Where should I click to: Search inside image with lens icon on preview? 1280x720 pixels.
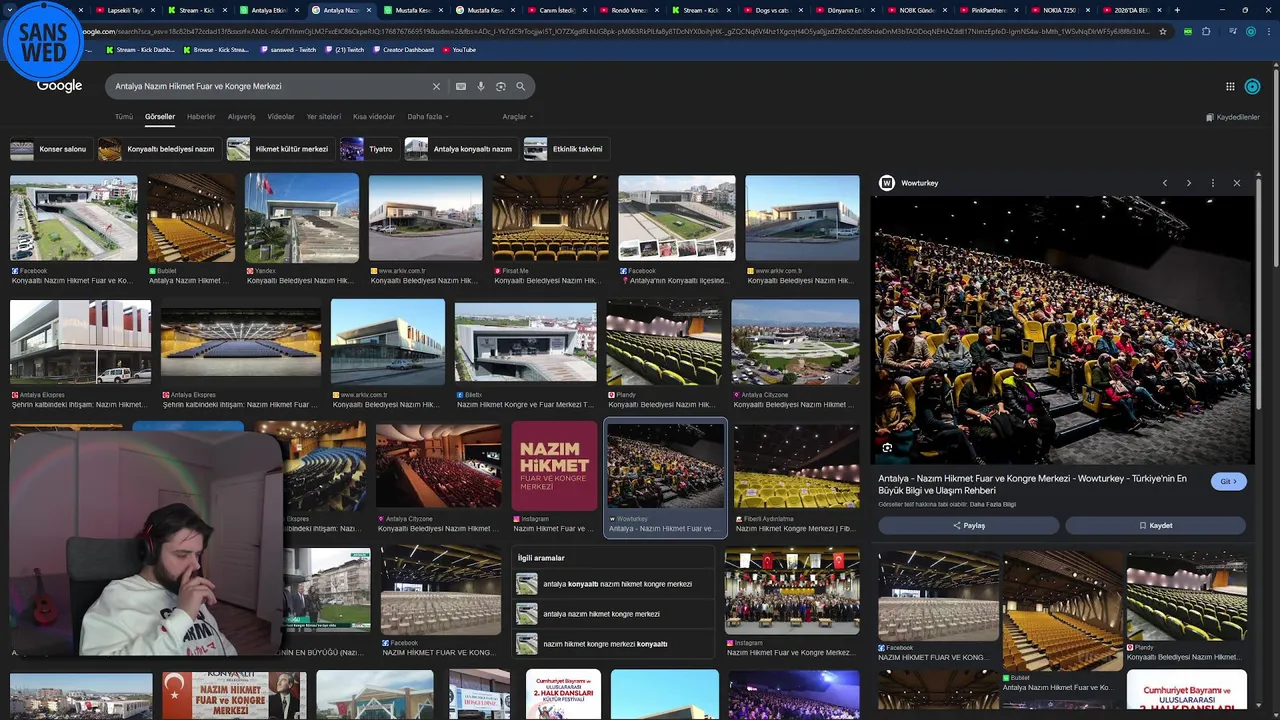887,448
